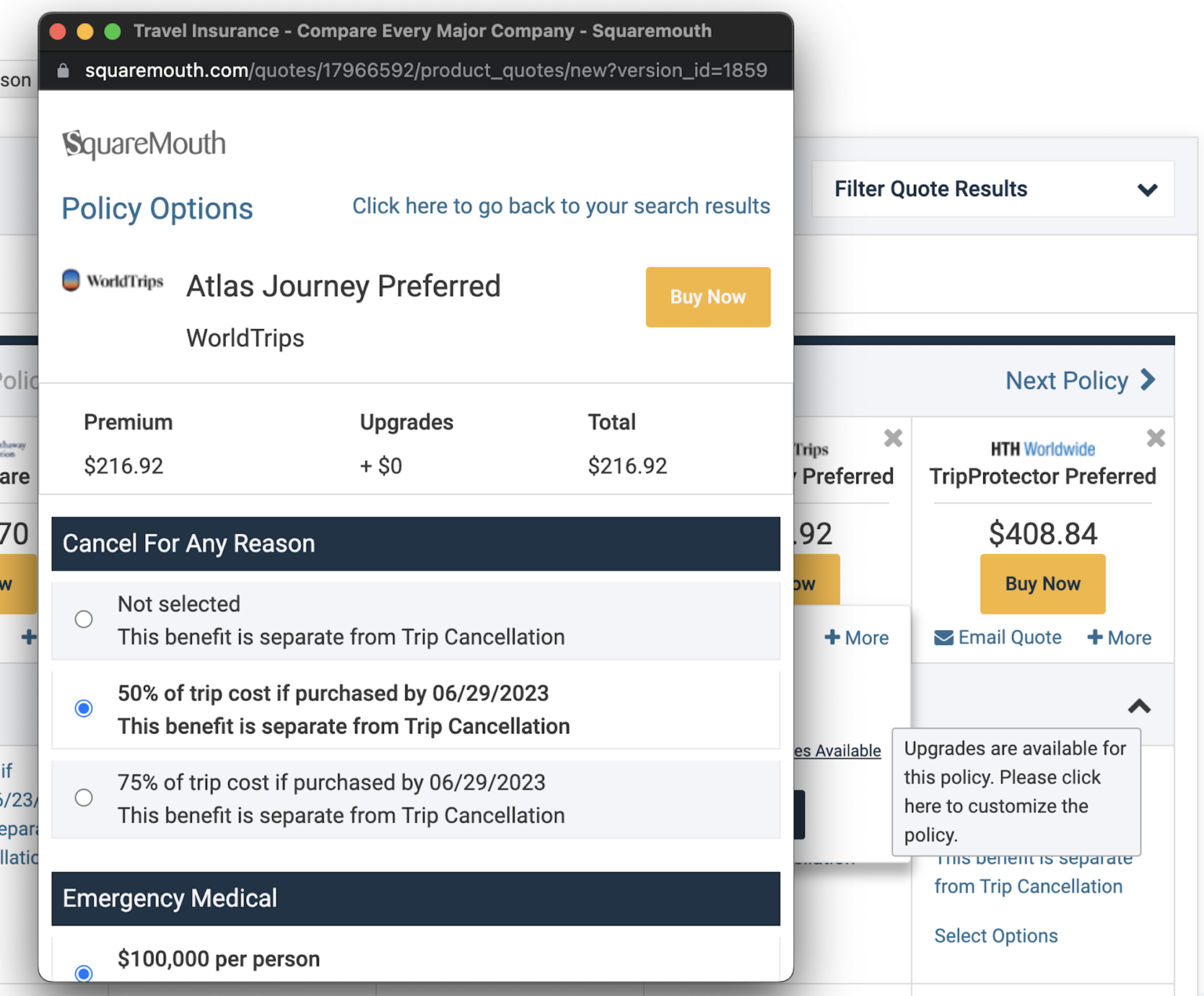Click the SquareMouth logo

tap(143, 143)
